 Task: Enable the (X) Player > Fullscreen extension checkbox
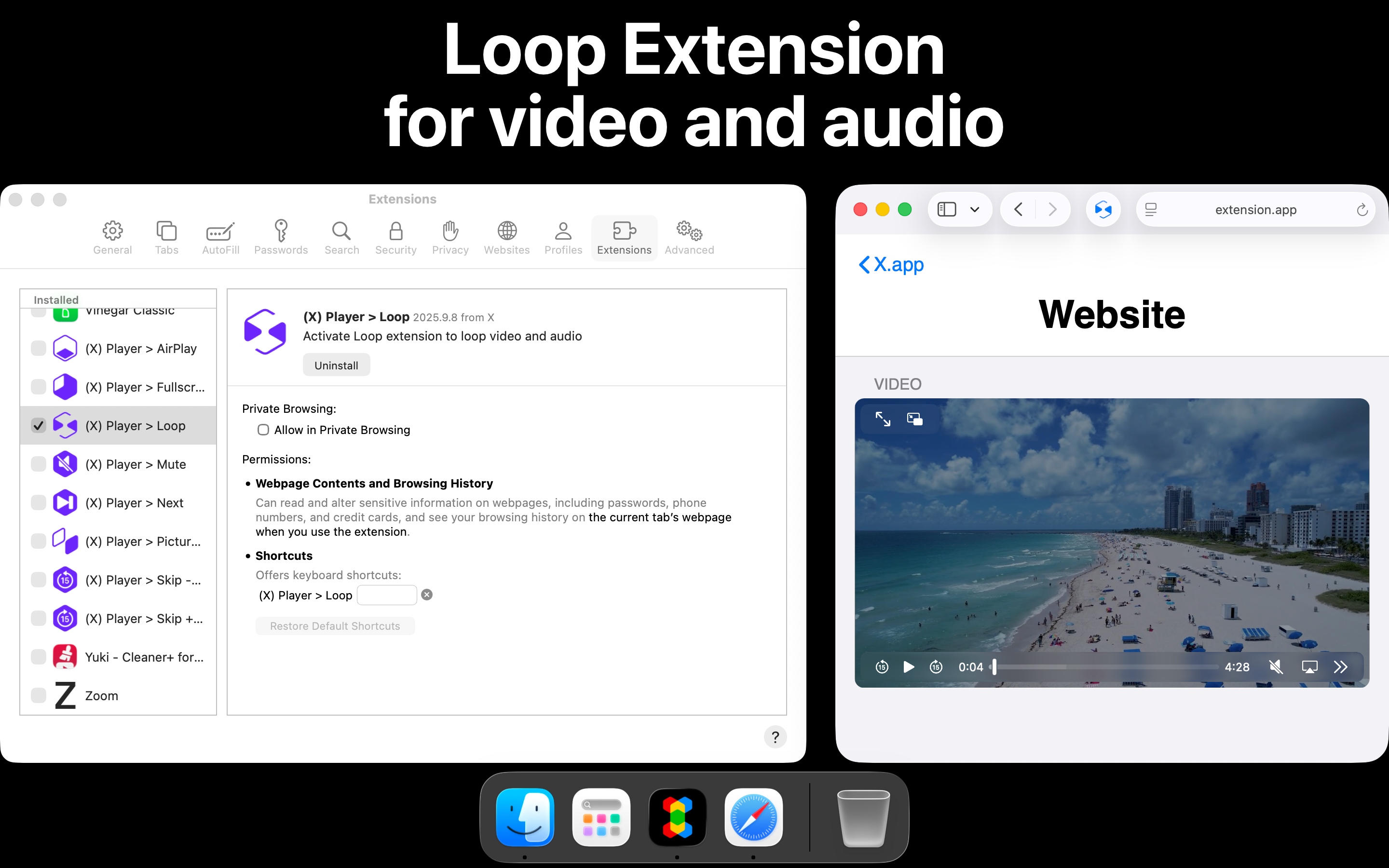click(x=39, y=387)
